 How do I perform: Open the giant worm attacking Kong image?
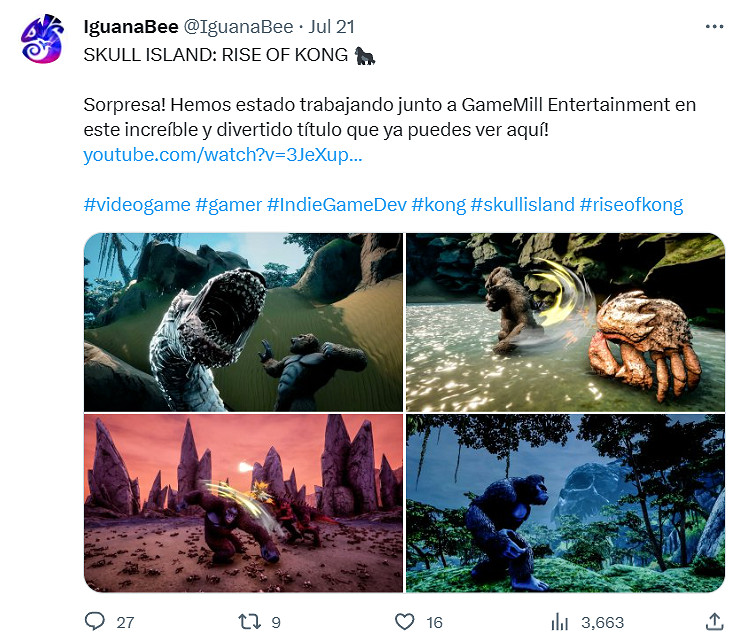click(244, 322)
